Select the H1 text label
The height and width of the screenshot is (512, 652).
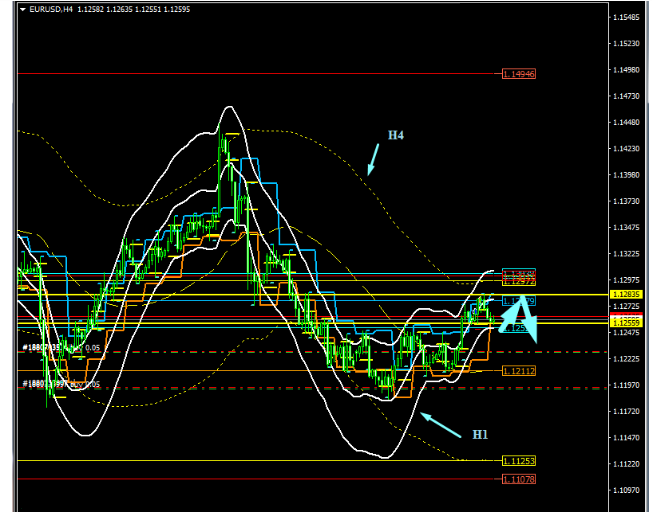click(480, 435)
